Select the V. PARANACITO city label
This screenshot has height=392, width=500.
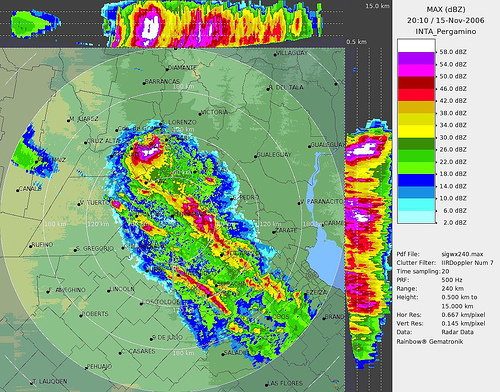pos(321,202)
